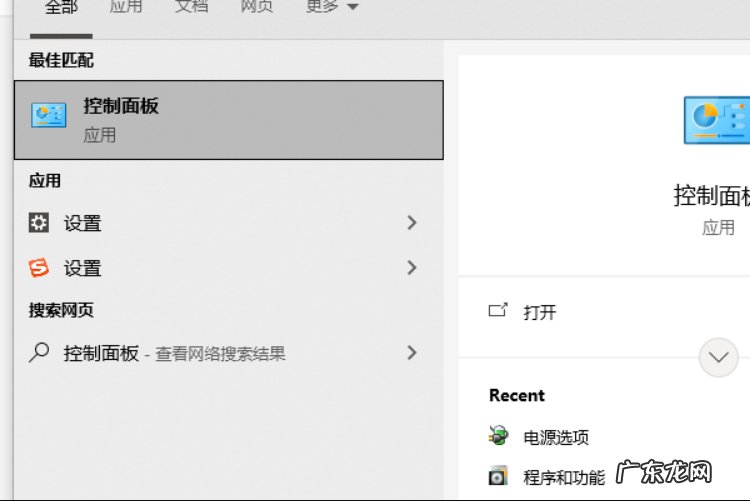Click the 设置 label next to Sogou icon
750x501 pixels.
83,268
